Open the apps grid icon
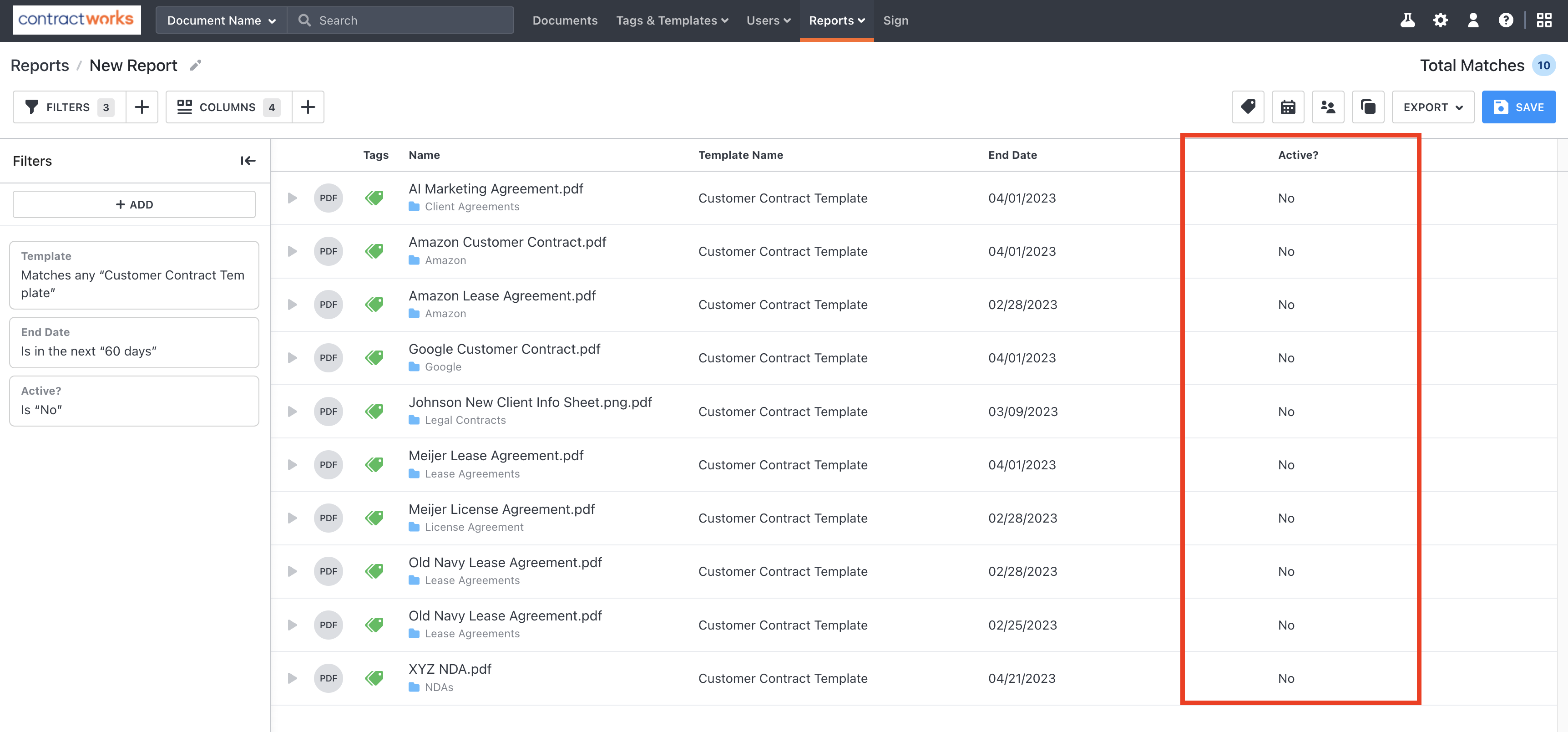1568x732 pixels. [x=1544, y=20]
